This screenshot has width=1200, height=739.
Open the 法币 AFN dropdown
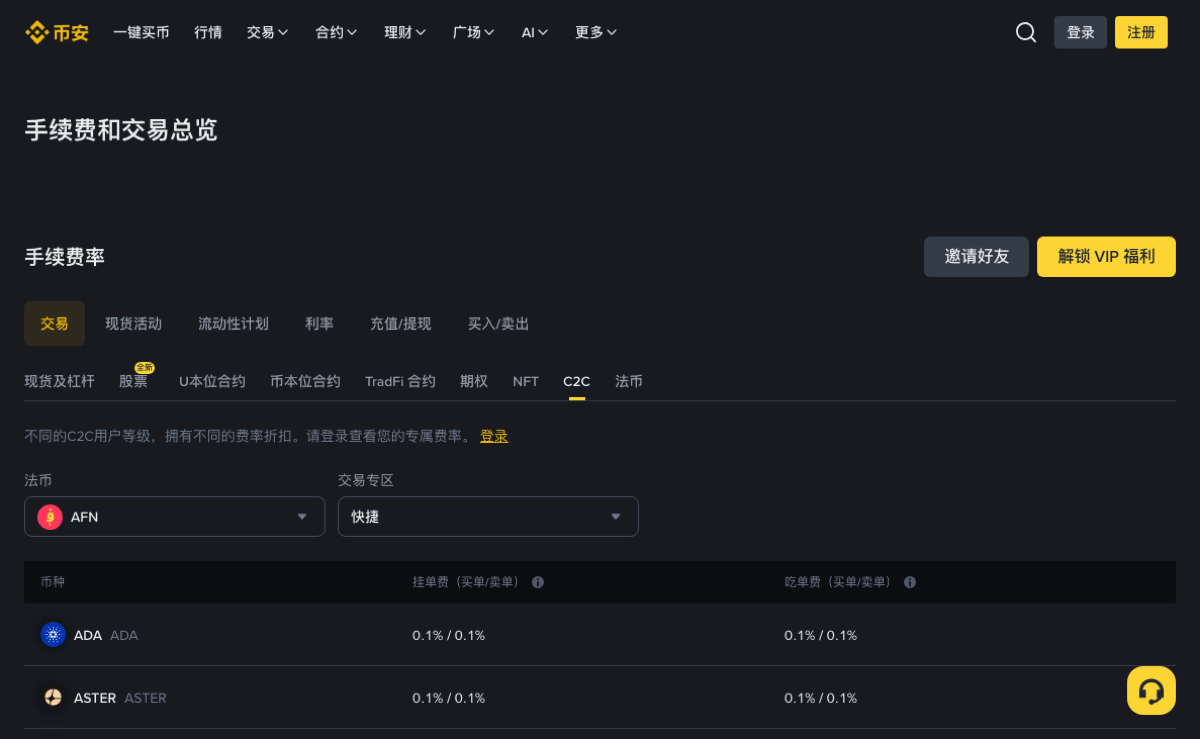(175, 517)
